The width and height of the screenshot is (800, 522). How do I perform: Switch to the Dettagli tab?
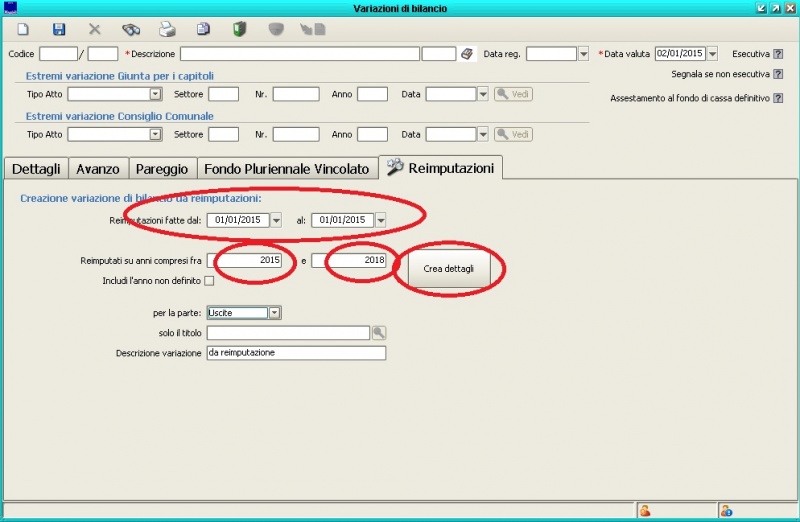pos(36,169)
